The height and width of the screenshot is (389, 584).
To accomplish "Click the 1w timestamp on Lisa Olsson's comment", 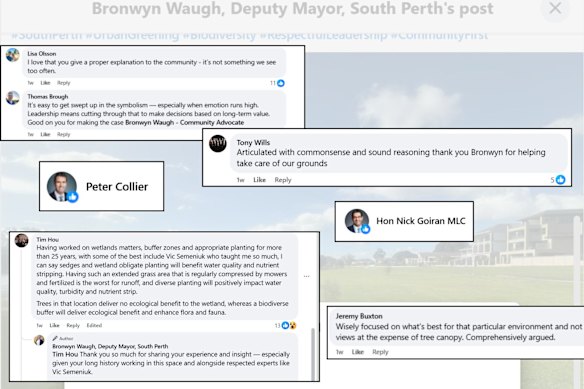I will click(31, 83).
